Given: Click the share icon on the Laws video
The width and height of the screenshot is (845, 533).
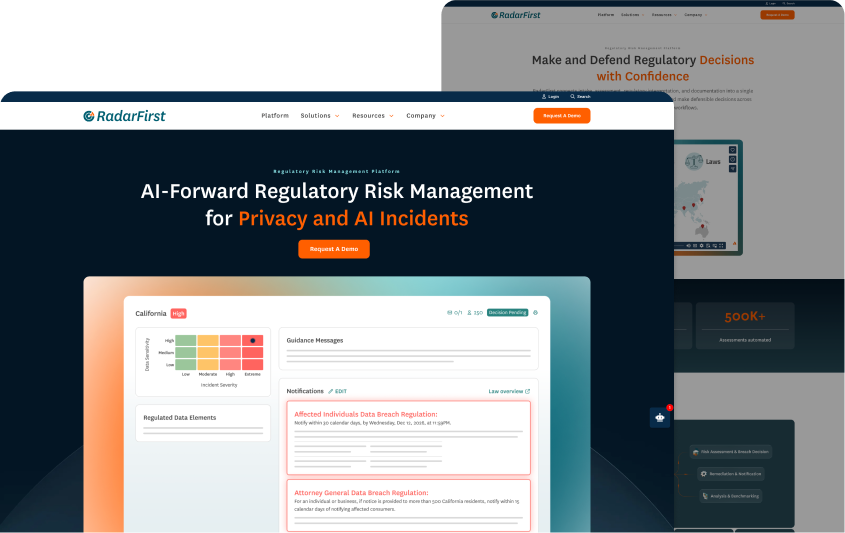Looking at the screenshot, I should (732, 169).
